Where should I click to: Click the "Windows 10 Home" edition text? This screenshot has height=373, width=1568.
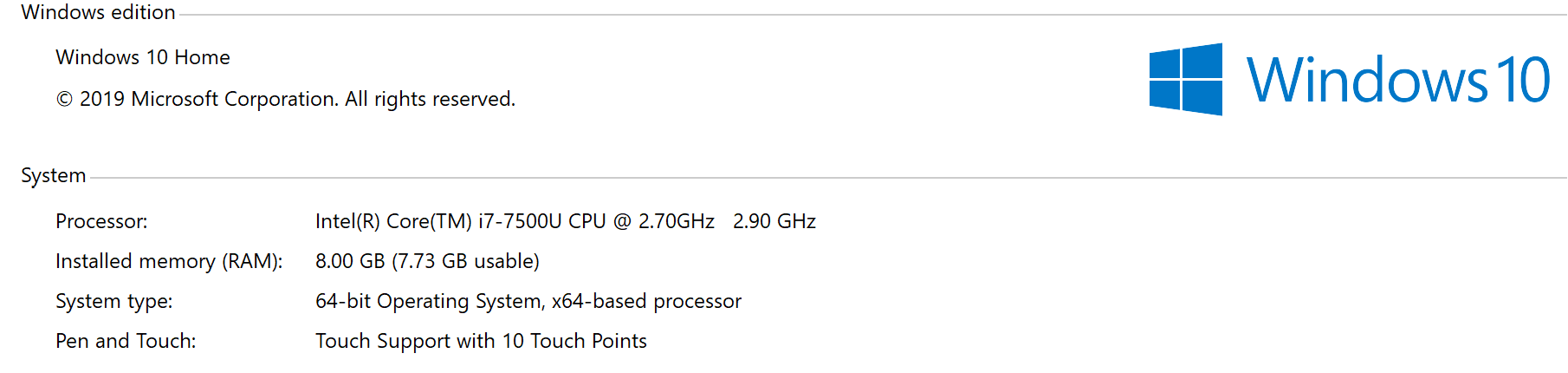[143, 57]
